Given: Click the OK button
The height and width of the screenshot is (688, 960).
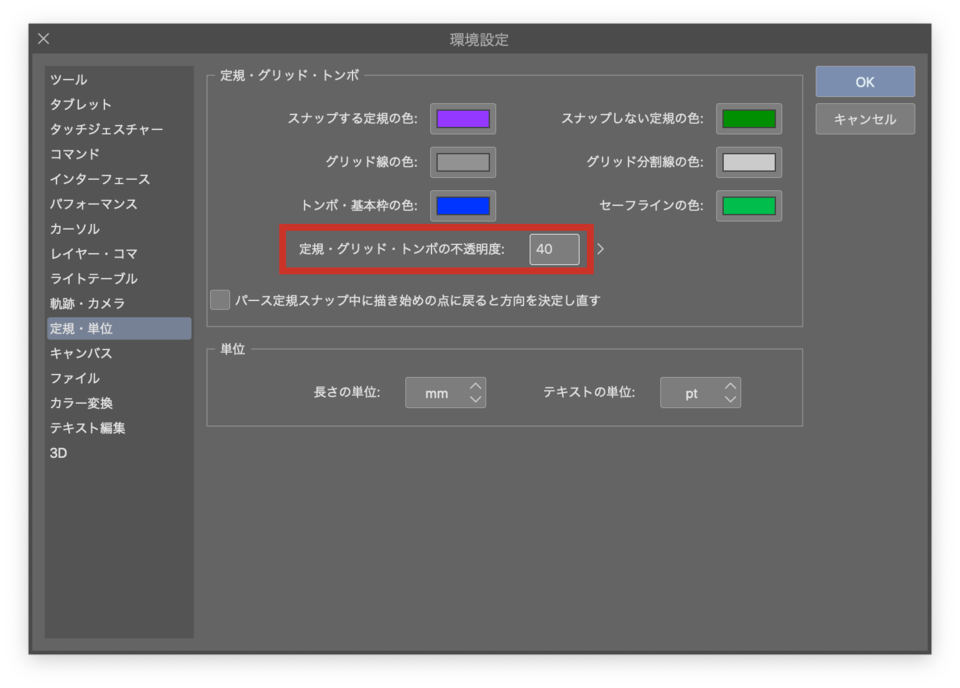Looking at the screenshot, I should click(865, 82).
